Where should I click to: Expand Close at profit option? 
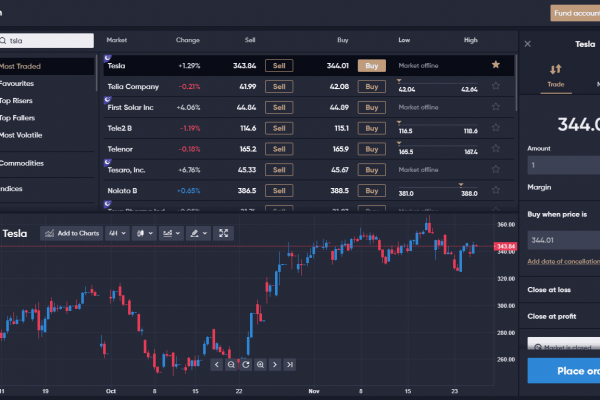tap(551, 316)
